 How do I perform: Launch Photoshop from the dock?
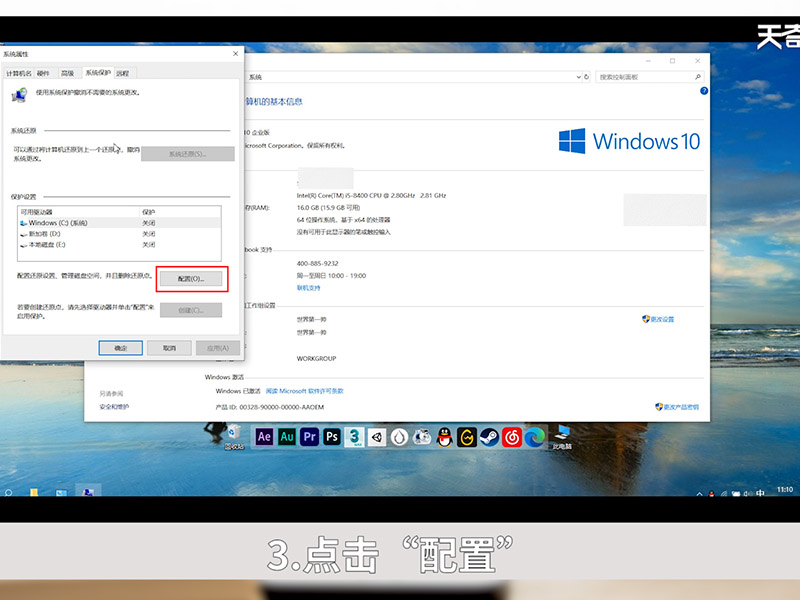tap(332, 437)
